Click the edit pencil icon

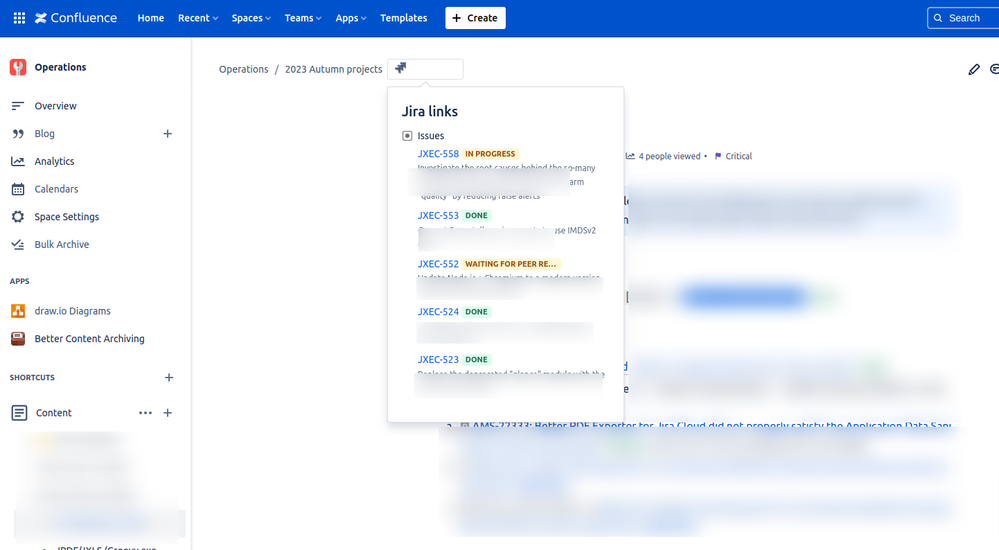[x=974, y=69]
